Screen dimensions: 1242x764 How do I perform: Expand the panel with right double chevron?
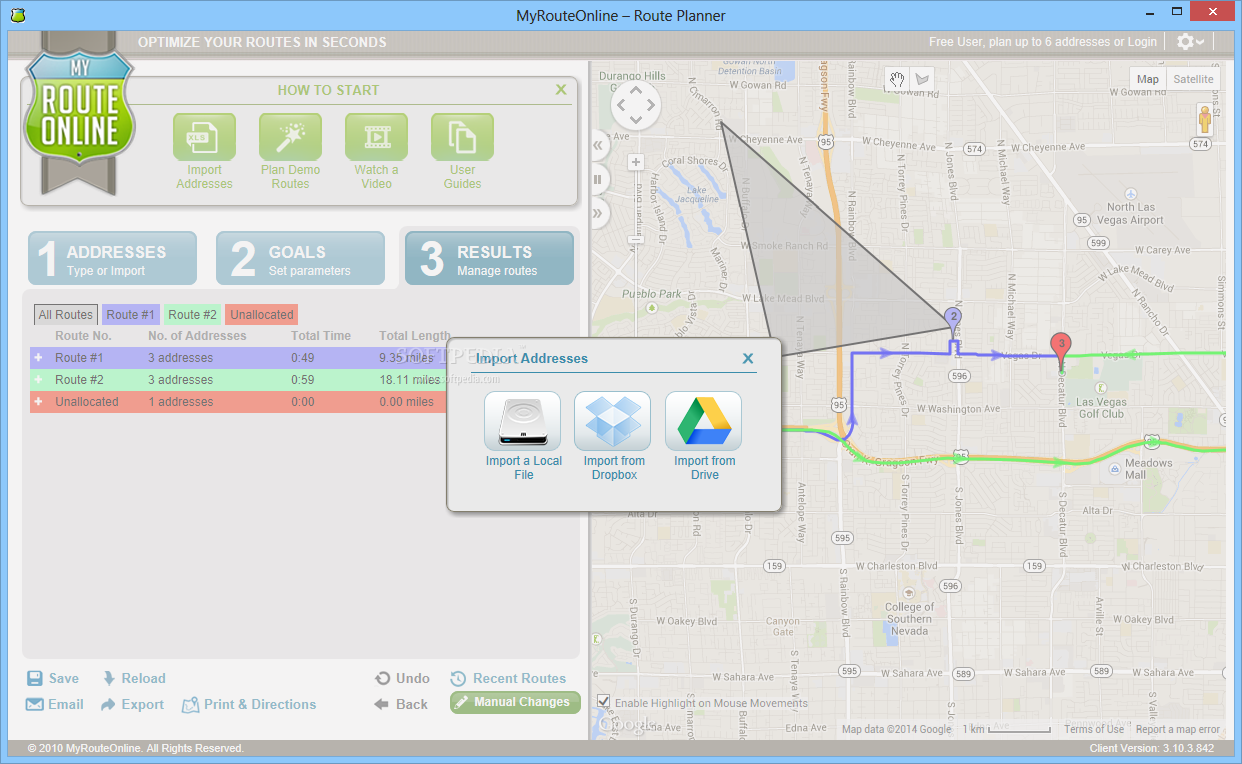[x=599, y=212]
